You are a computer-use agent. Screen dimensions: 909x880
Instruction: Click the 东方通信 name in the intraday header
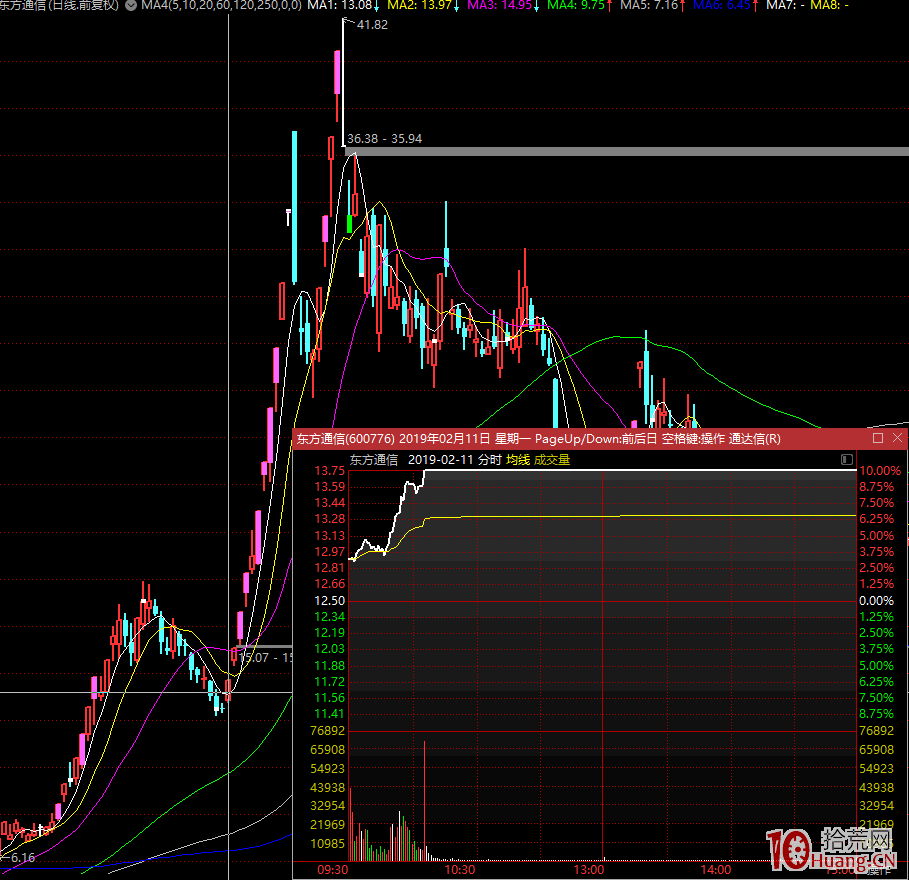point(374,460)
